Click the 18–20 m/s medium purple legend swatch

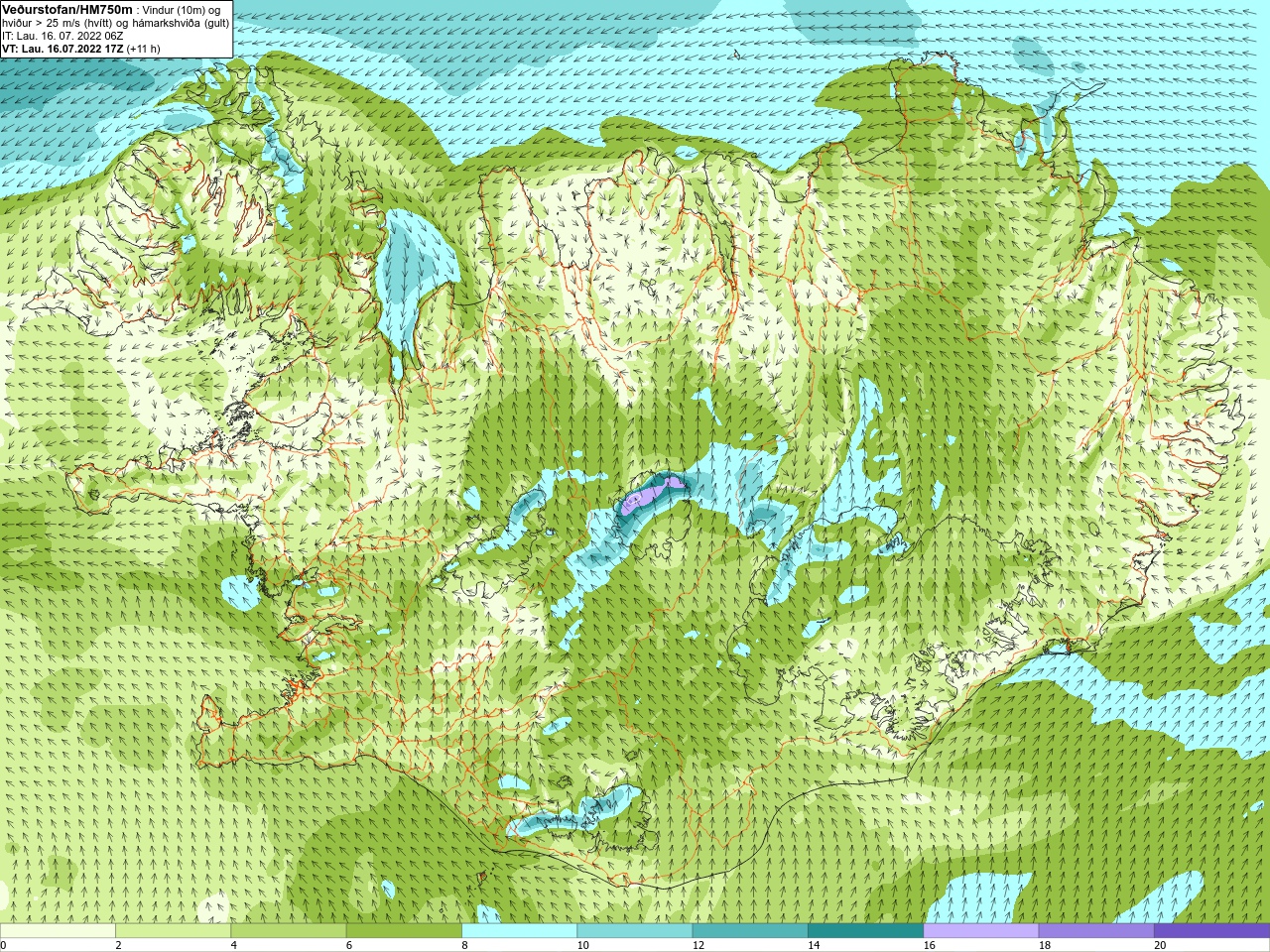[x=1096, y=931]
